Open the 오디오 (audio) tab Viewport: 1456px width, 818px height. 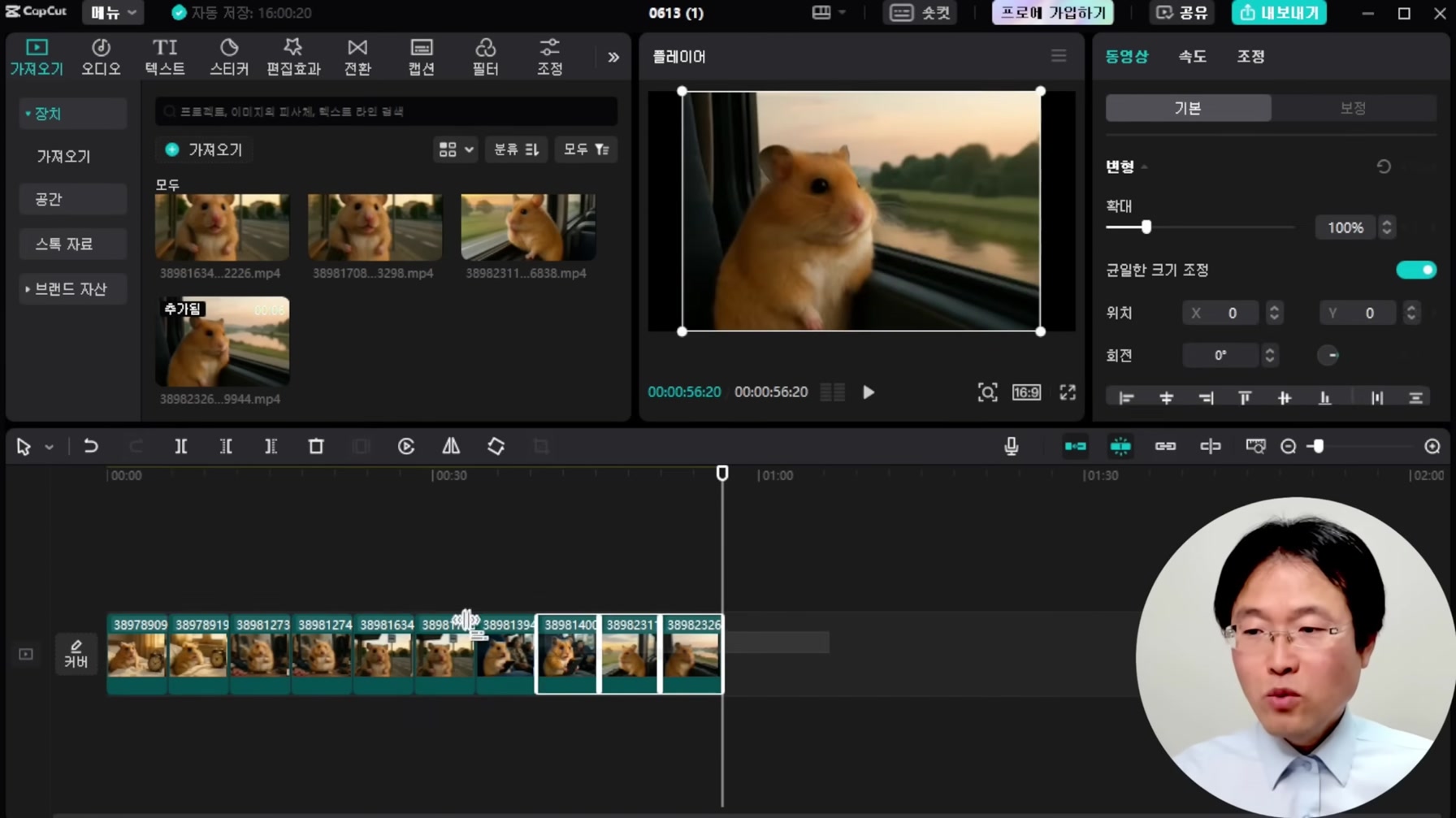(x=101, y=57)
